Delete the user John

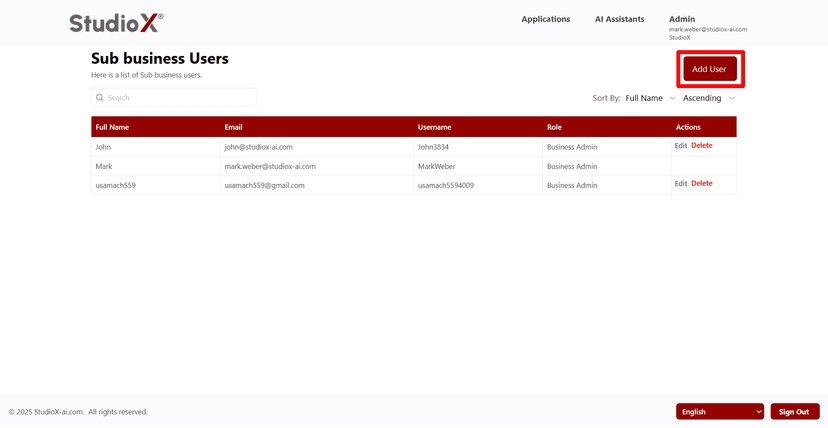(702, 146)
